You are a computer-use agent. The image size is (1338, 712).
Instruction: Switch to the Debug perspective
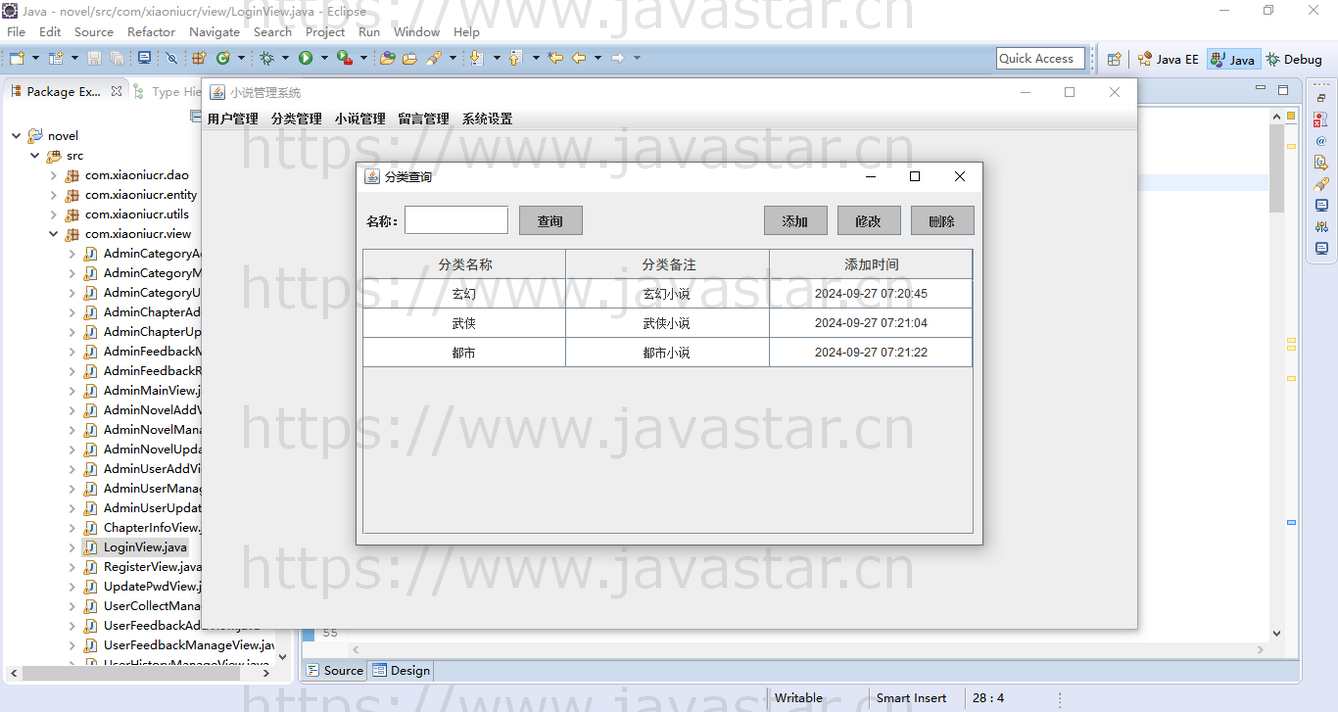click(x=1294, y=59)
